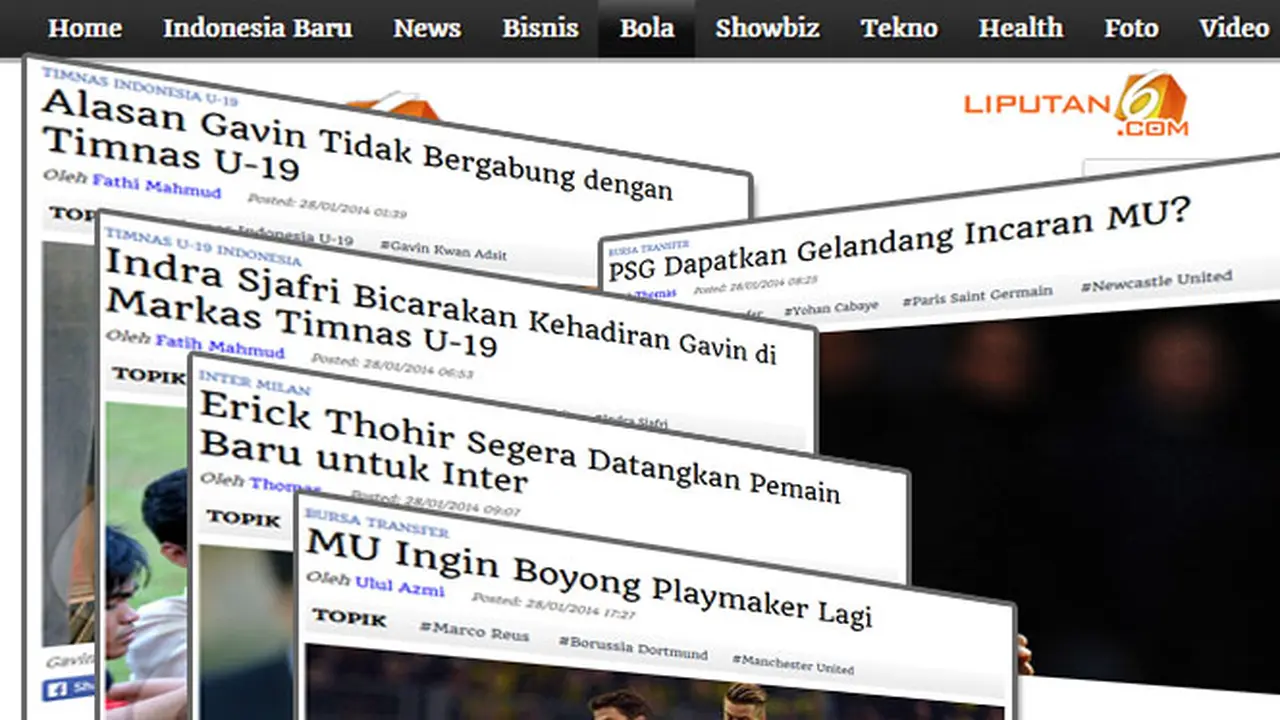Go to the Tekno section
The image size is (1280, 720).
pyautogui.click(x=899, y=28)
